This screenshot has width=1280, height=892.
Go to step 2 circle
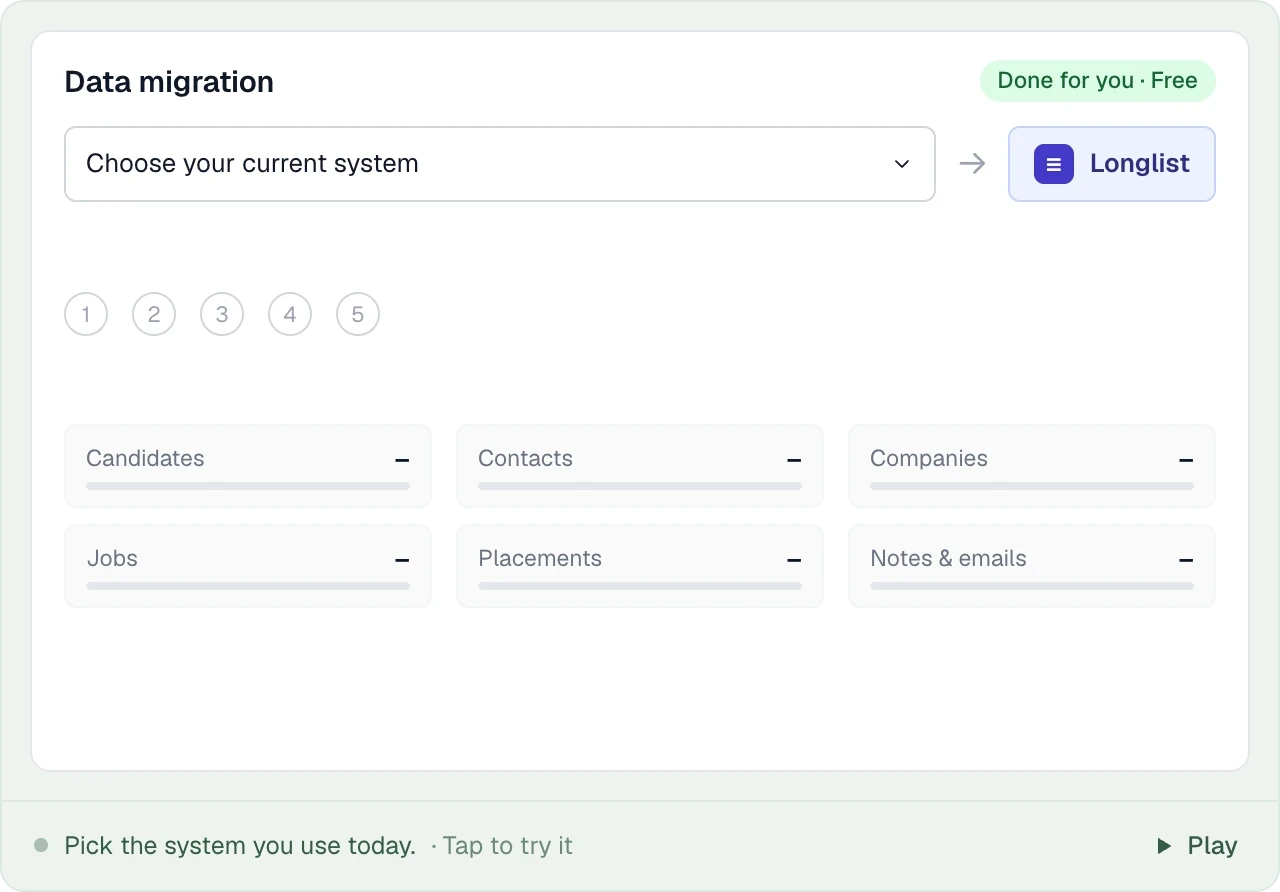point(154,314)
